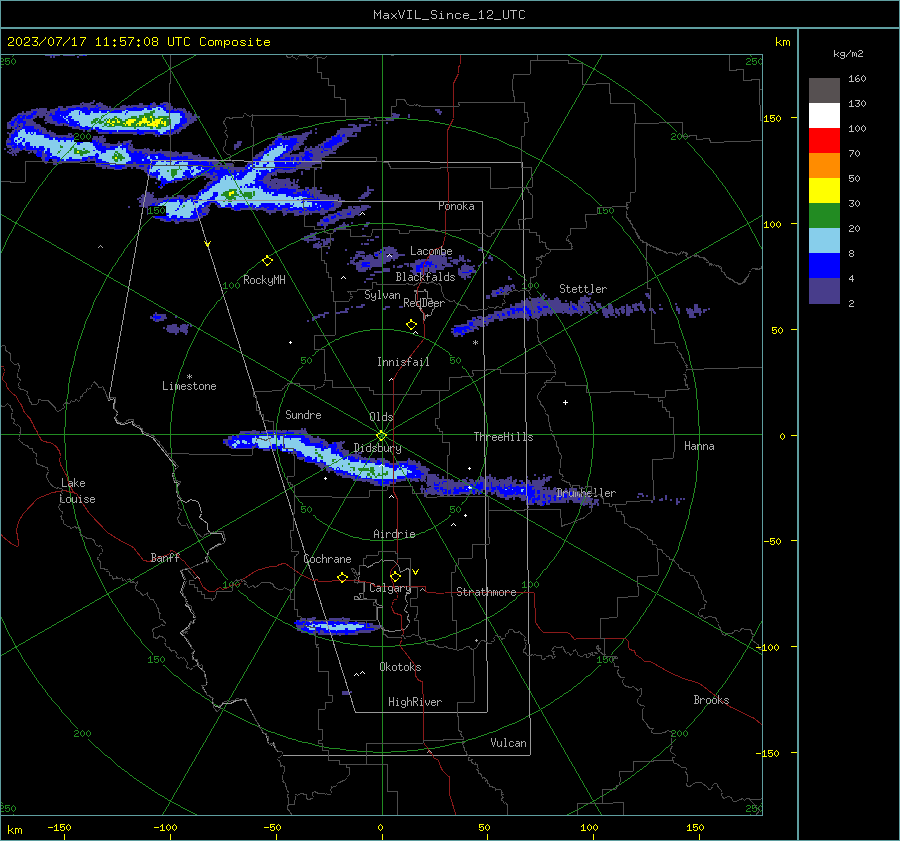Screen dimensions: 900x841
Task: Click the Sylvan label
Action: (x=382, y=295)
